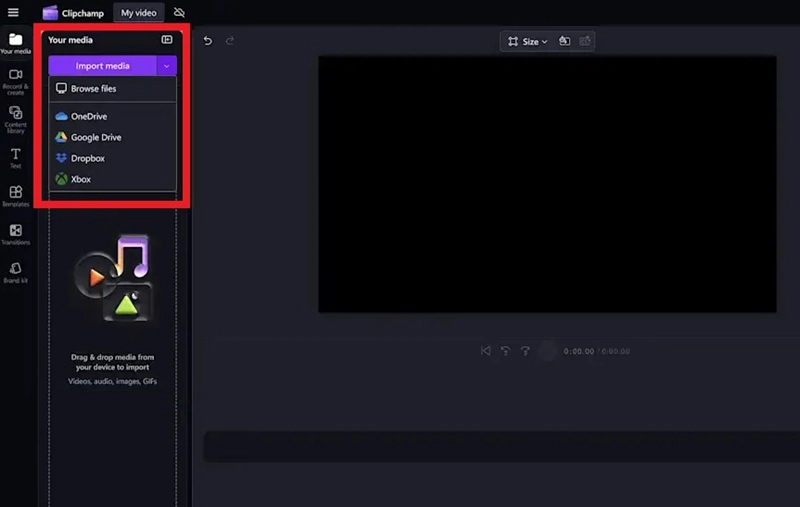Open the Brand kit sidebar tab
The image size is (800, 507).
15,273
